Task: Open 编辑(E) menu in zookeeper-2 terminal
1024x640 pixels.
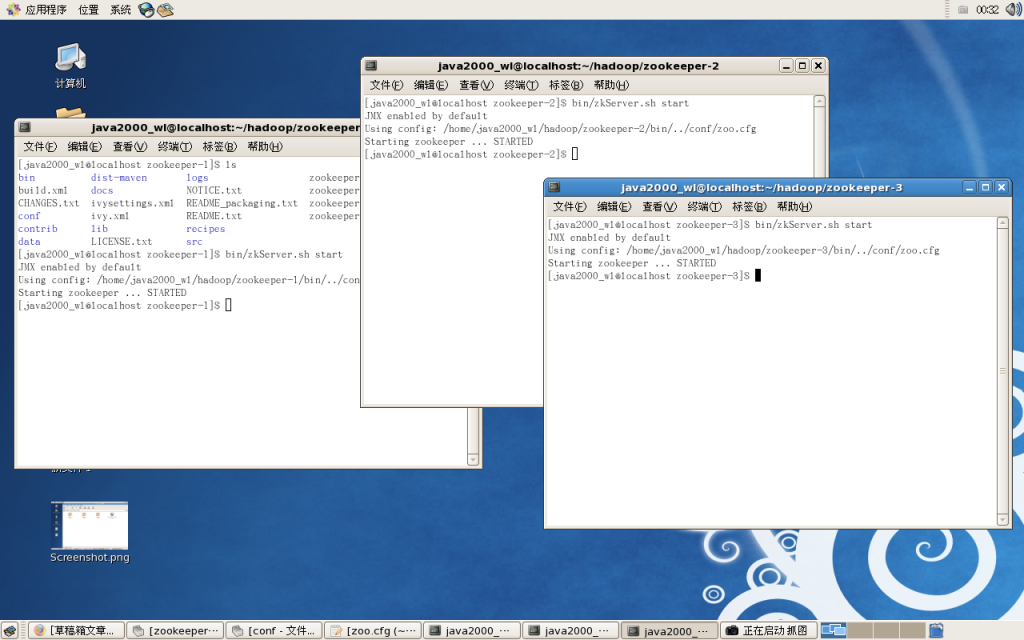Action: (431, 85)
